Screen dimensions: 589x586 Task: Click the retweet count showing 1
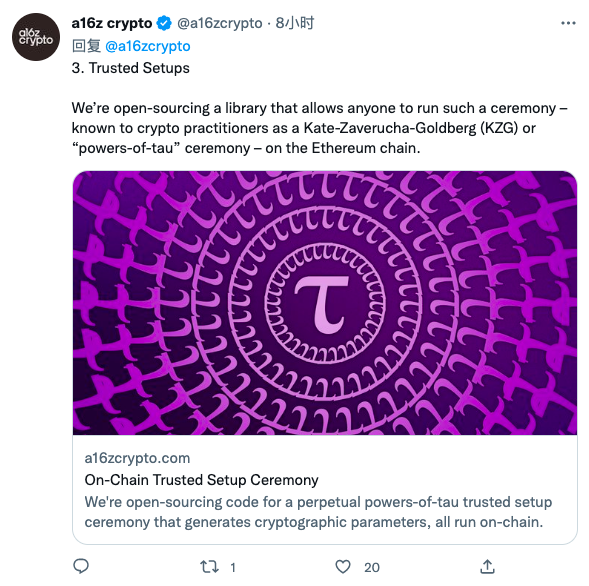[x=233, y=567]
